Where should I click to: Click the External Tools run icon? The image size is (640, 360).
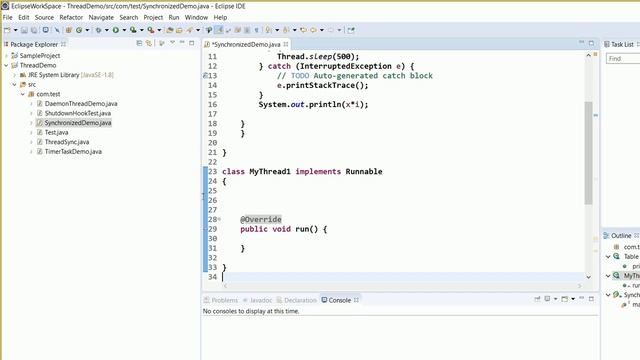pyautogui.click(x=151, y=30)
